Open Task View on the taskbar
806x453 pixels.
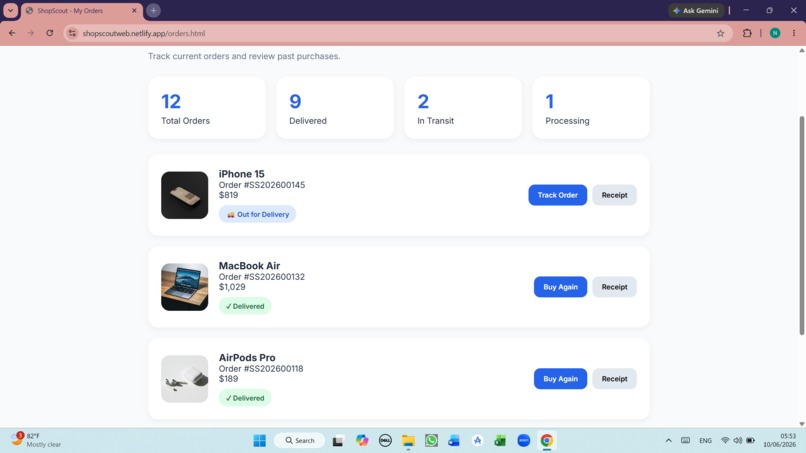coord(338,441)
